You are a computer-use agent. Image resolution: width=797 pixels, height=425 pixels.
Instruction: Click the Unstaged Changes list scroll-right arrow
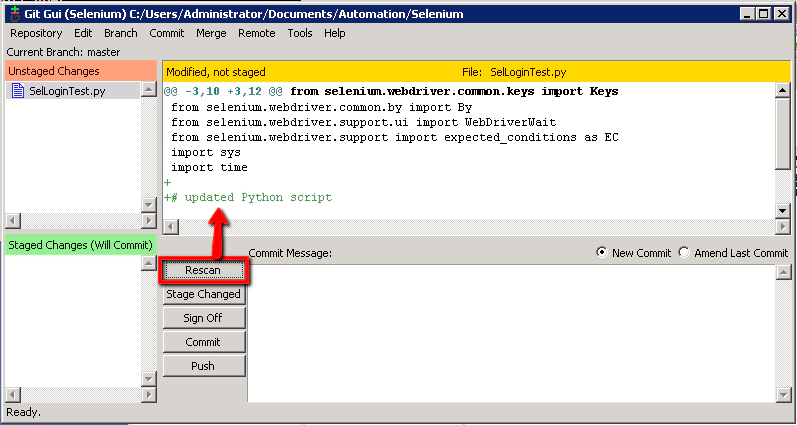[x=148, y=221]
